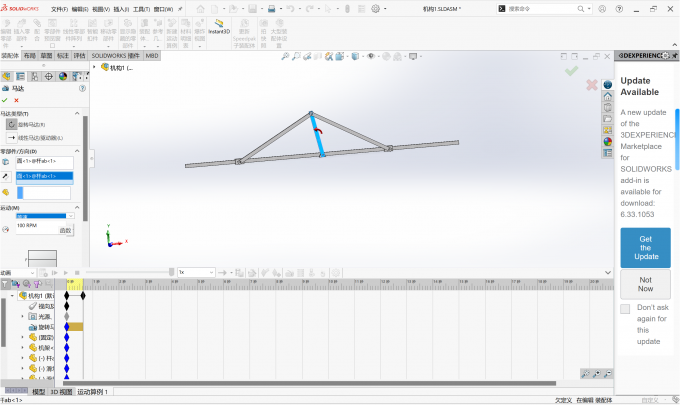
Task: Check Don't ask again for this update
Action: (x=625, y=309)
